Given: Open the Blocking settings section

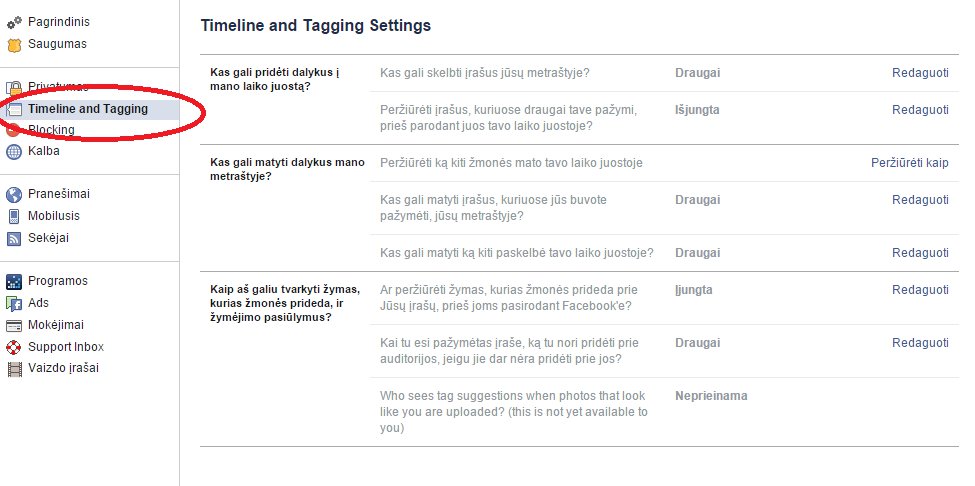Looking at the screenshot, I should pyautogui.click(x=51, y=129).
